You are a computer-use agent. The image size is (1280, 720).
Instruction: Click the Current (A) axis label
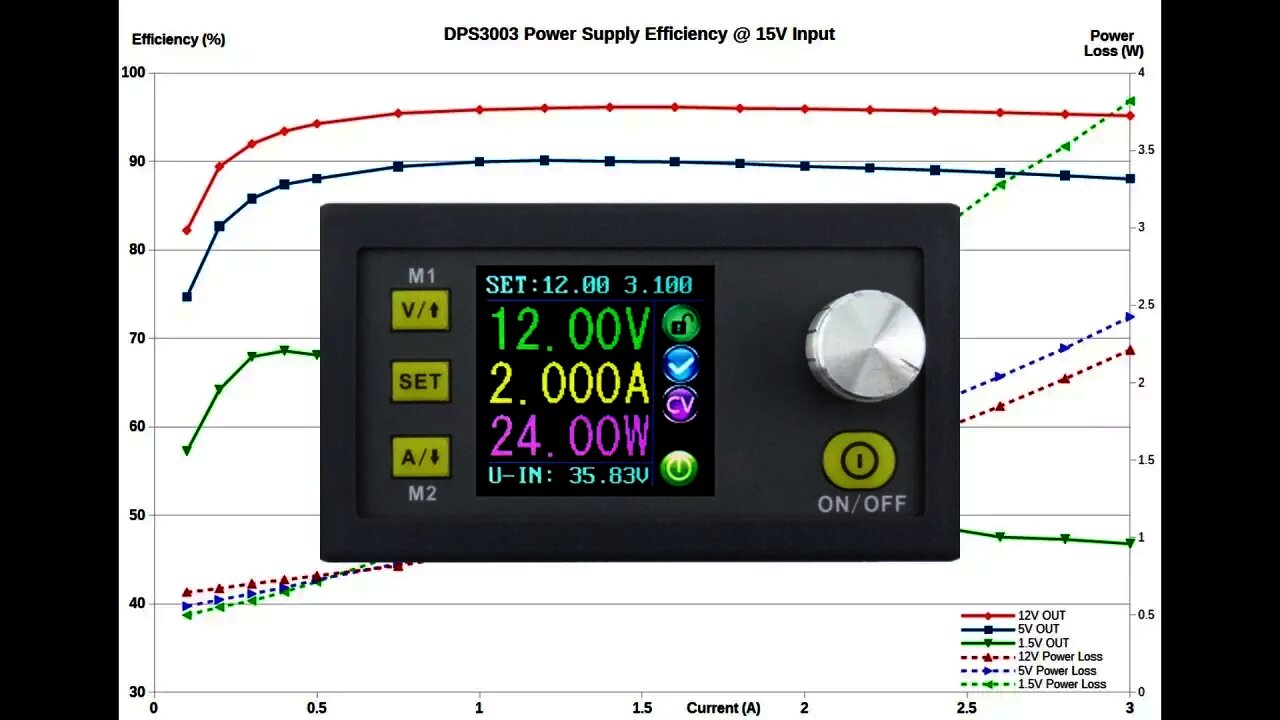(x=723, y=708)
